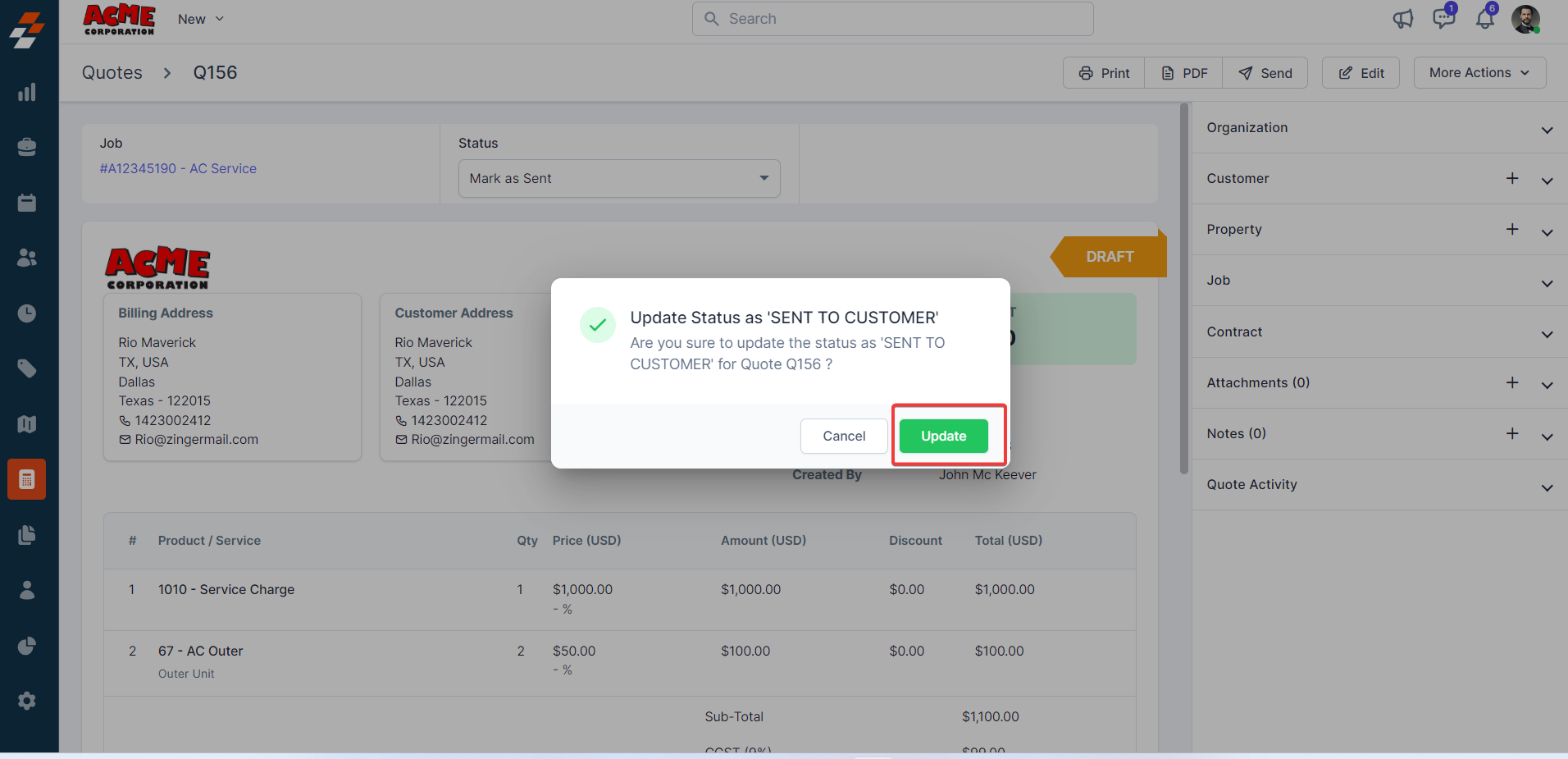1568x759 pixels.
Task: Select the highlighted calculator quotes icon in sidebar
Action: tap(27, 479)
